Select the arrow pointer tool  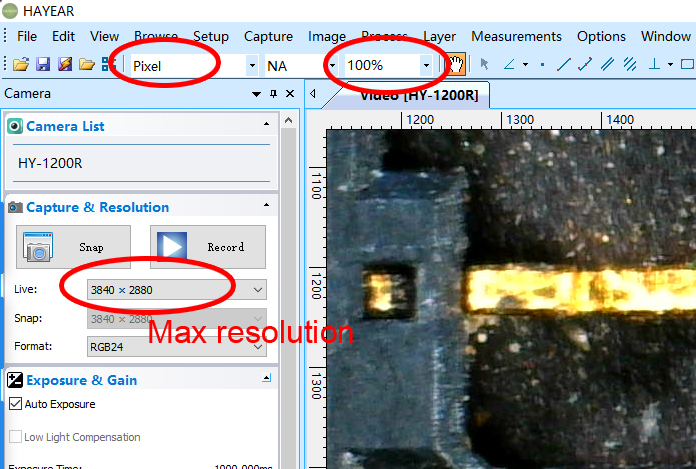[x=484, y=65]
